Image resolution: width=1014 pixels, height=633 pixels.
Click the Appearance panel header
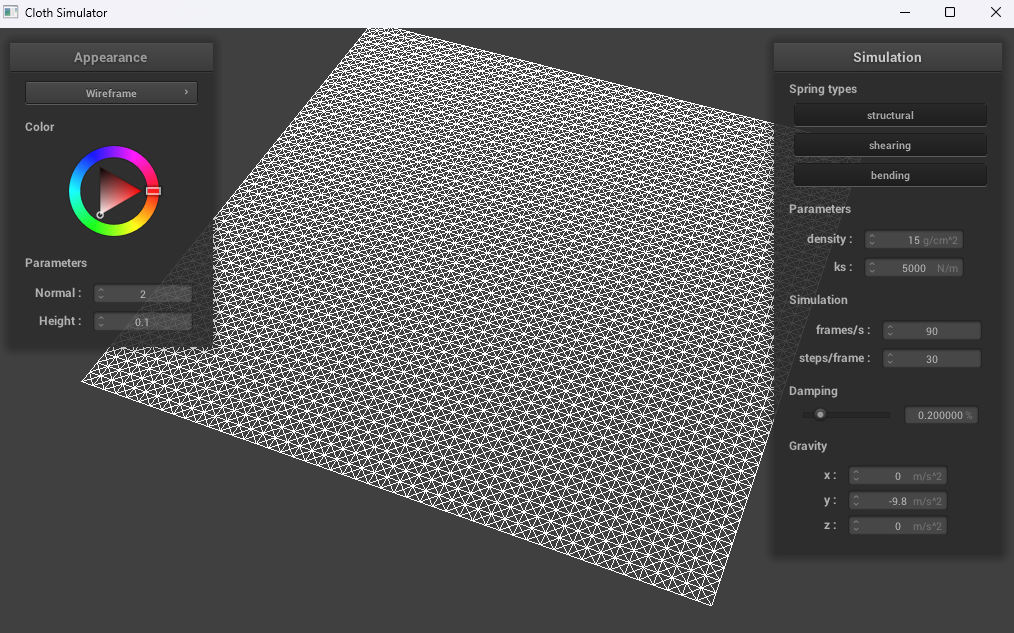(111, 57)
